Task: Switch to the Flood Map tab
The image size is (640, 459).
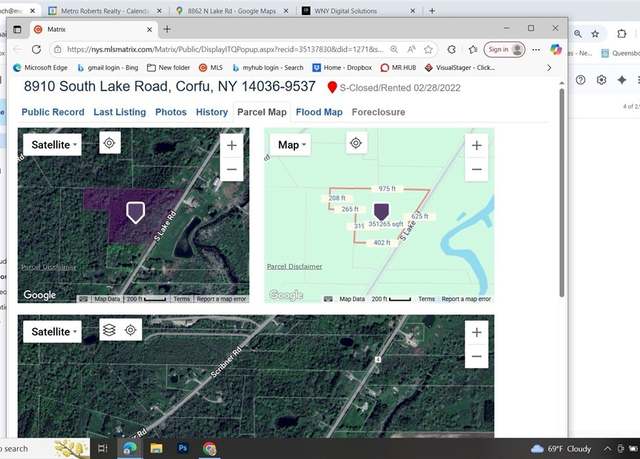Action: tap(319, 112)
